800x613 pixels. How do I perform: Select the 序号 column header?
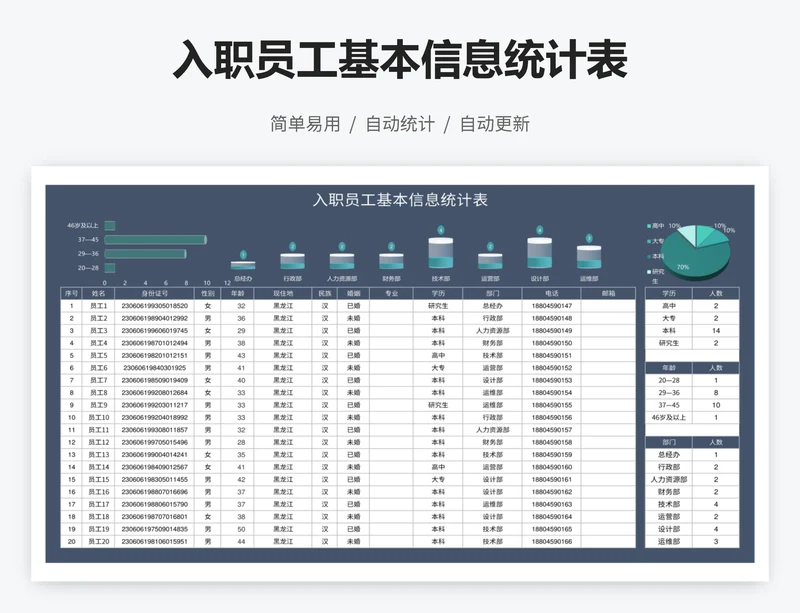71,293
